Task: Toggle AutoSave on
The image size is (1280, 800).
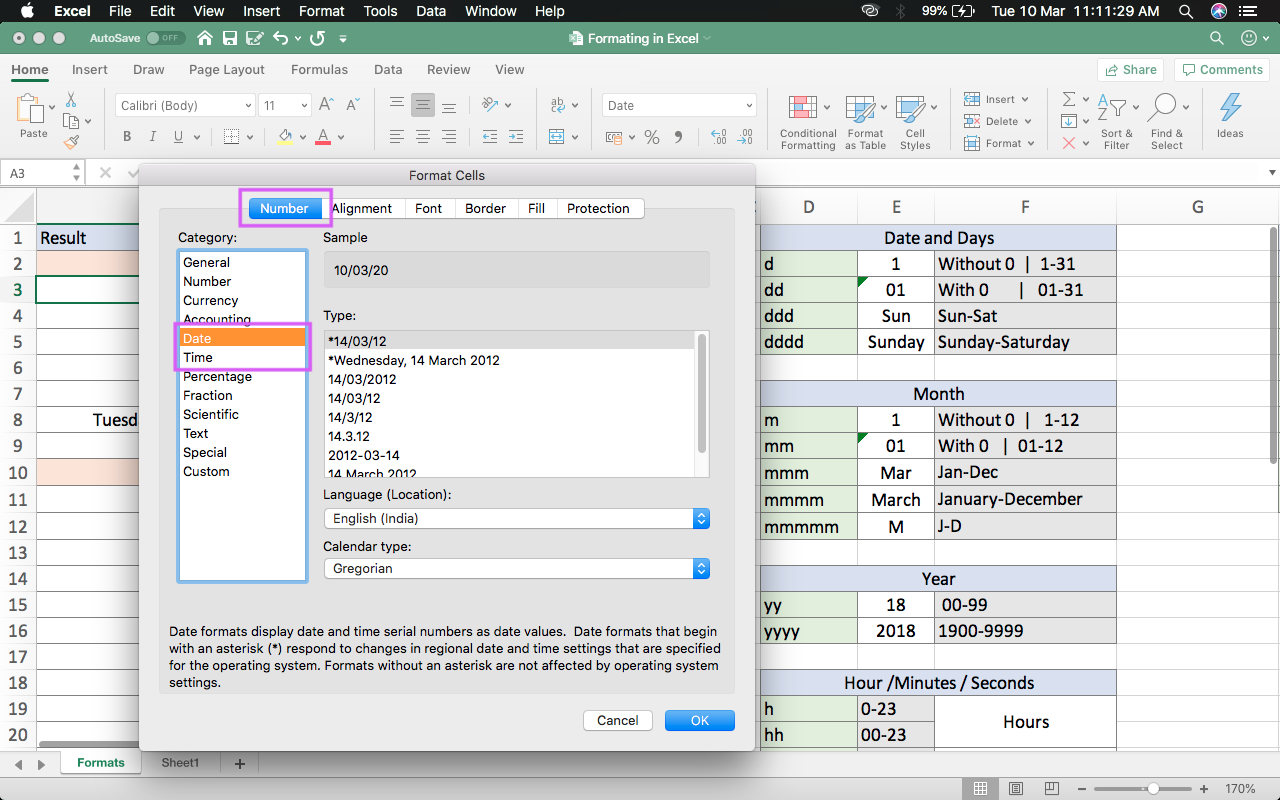Action: click(166, 37)
